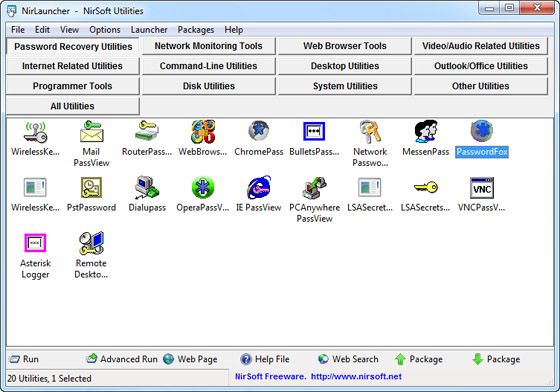The image size is (560, 392).
Task: Switch to Password Recovery Utilities tab
Action: pyautogui.click(x=73, y=46)
